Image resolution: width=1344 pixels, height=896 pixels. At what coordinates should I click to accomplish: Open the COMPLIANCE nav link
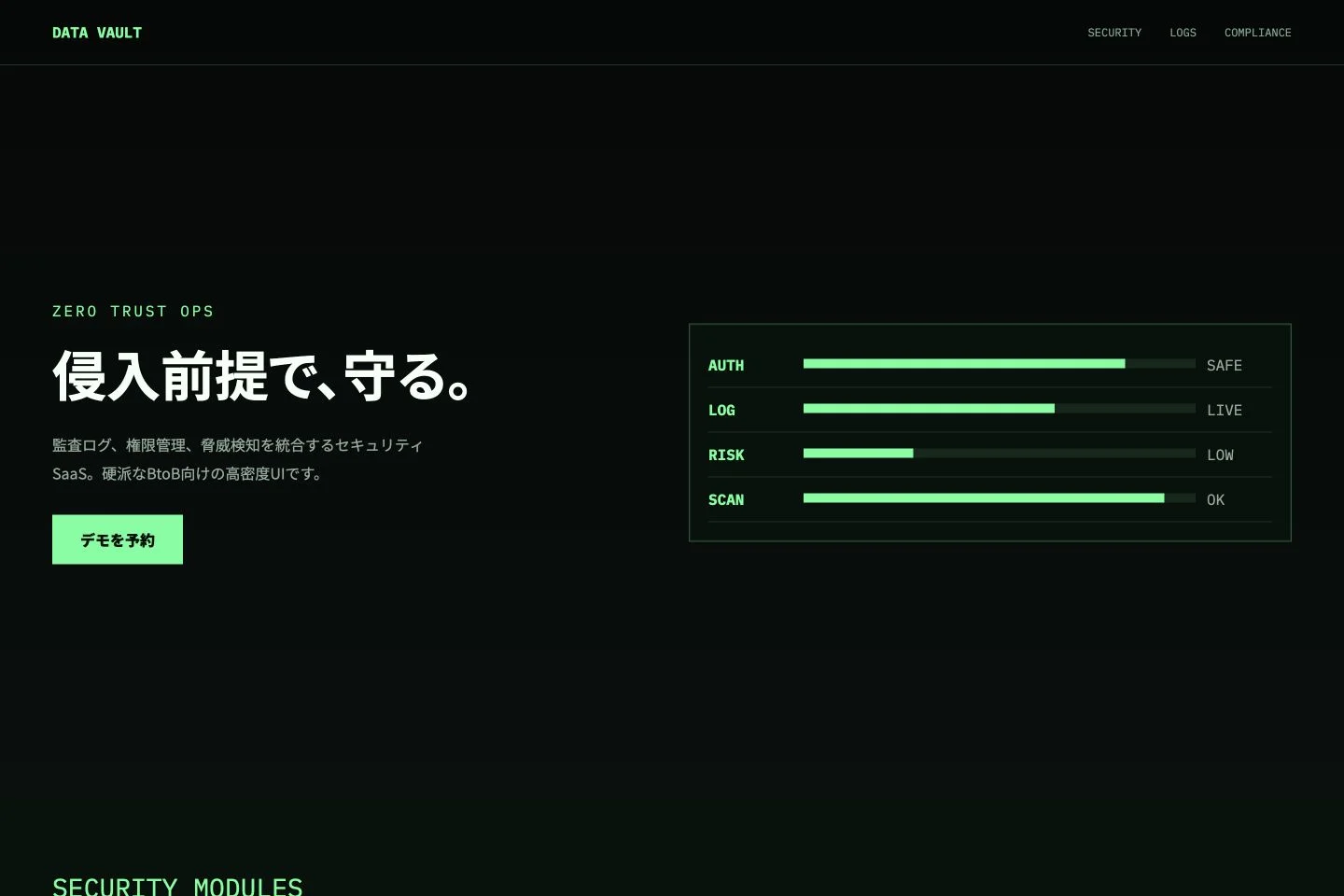point(1258,33)
